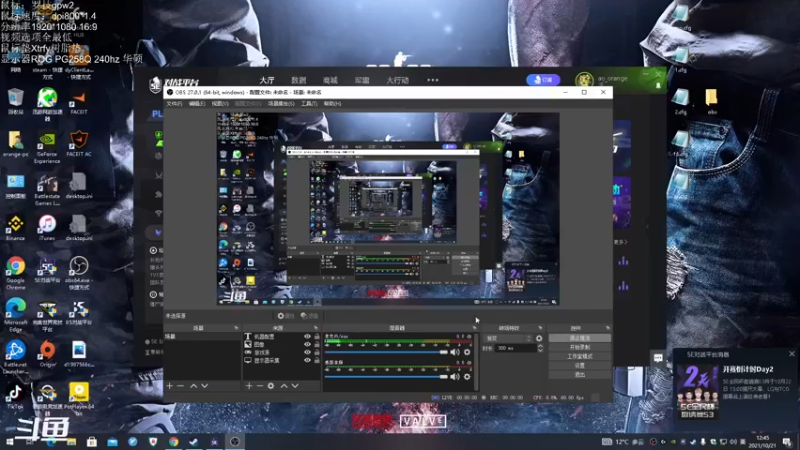800x450 pixels.
Task: Open OBS 设置 Settings from the Controls dock
Action: point(580,366)
